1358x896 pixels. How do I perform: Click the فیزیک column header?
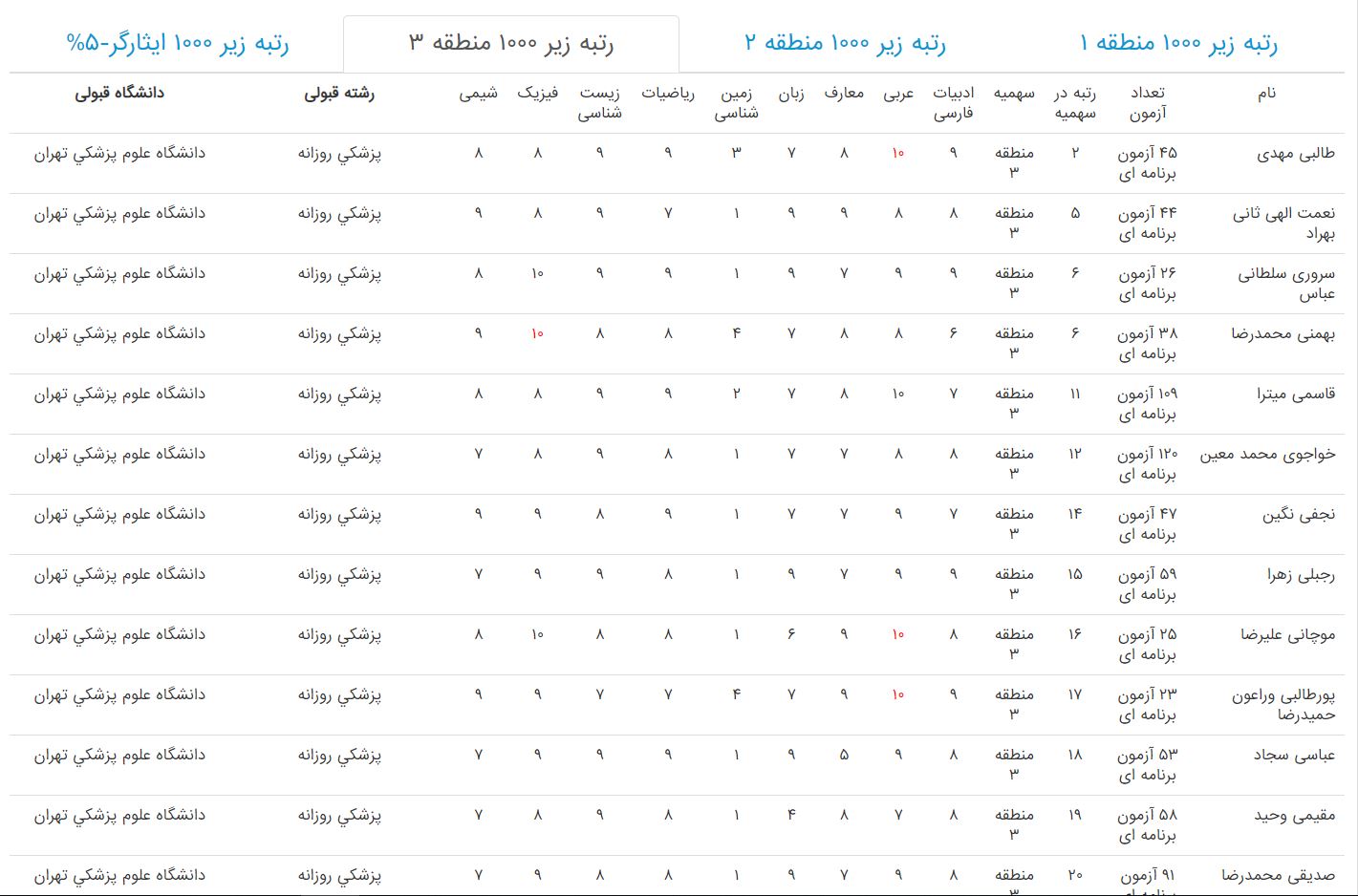point(537,94)
